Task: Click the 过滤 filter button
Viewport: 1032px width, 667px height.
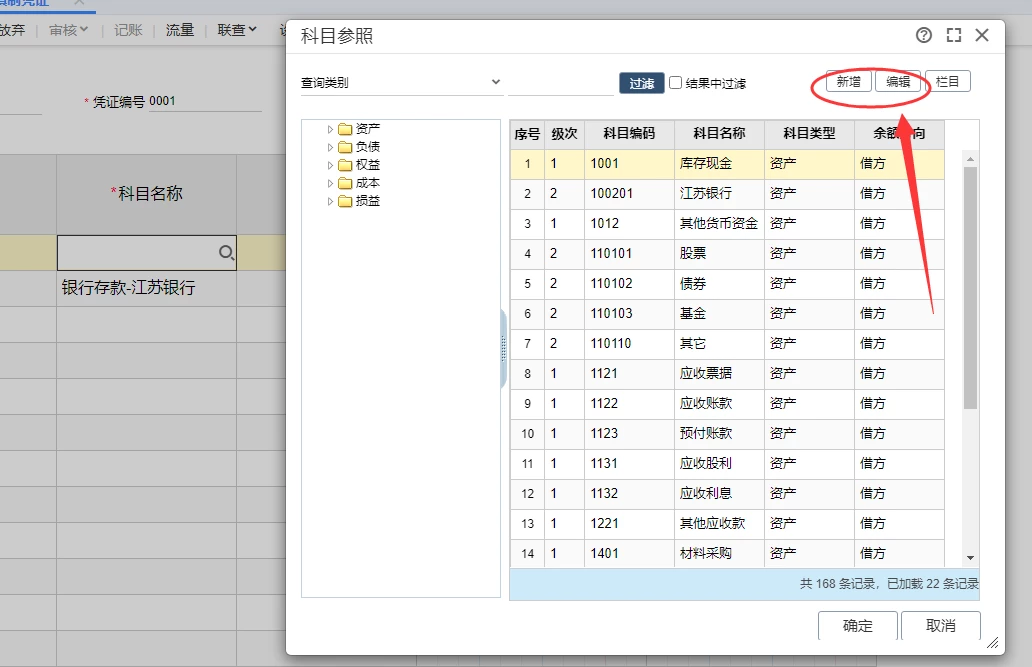Action: pyautogui.click(x=641, y=83)
